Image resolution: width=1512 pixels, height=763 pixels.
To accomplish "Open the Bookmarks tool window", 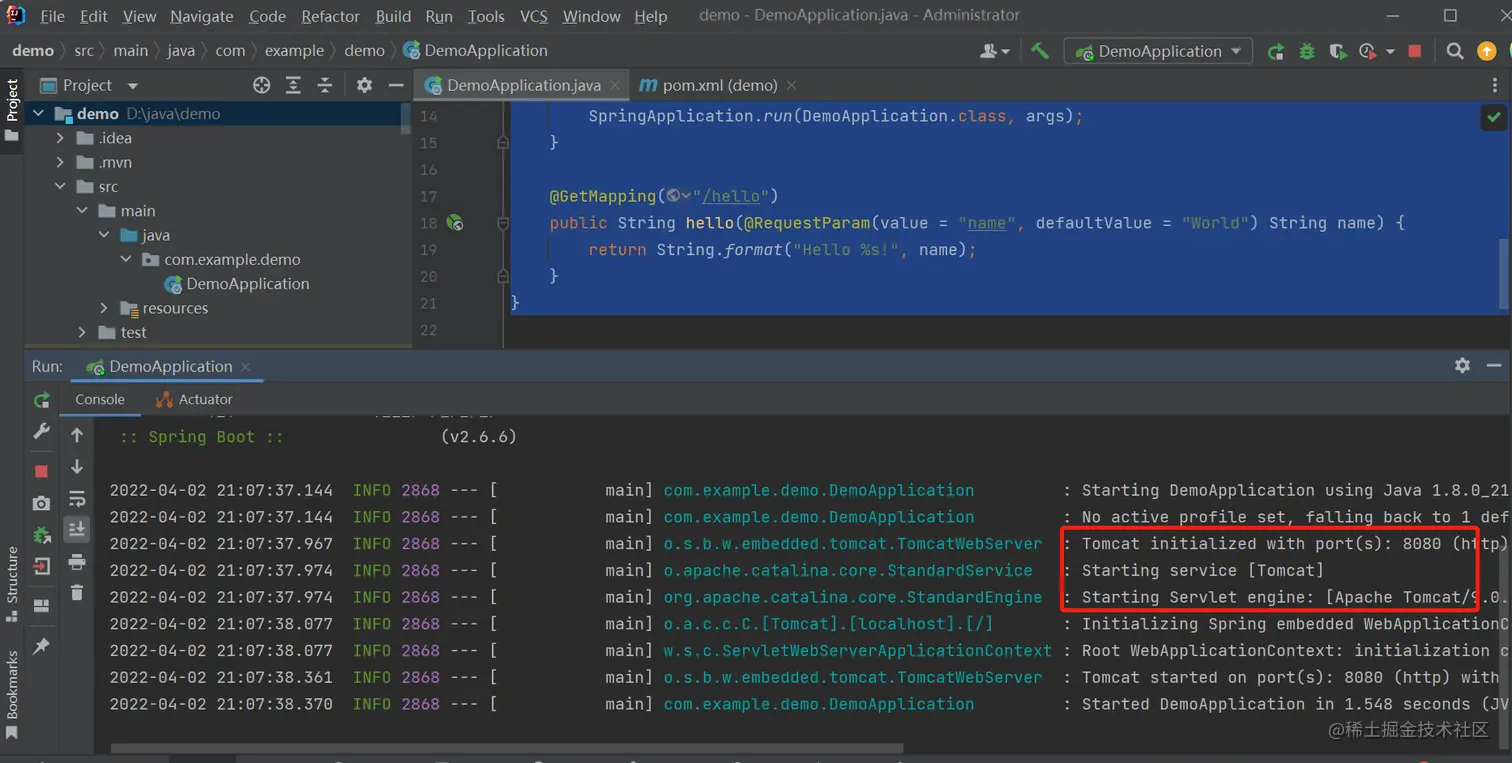I will pos(13,696).
